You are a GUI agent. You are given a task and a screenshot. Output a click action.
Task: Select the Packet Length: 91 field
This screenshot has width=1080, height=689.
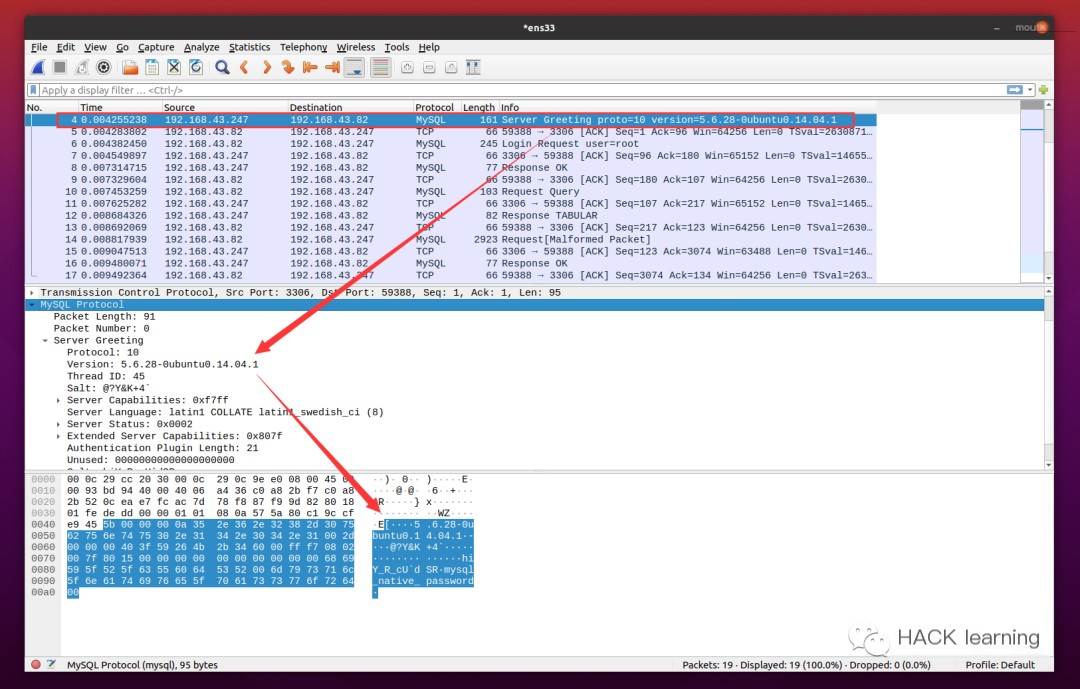tap(105, 317)
